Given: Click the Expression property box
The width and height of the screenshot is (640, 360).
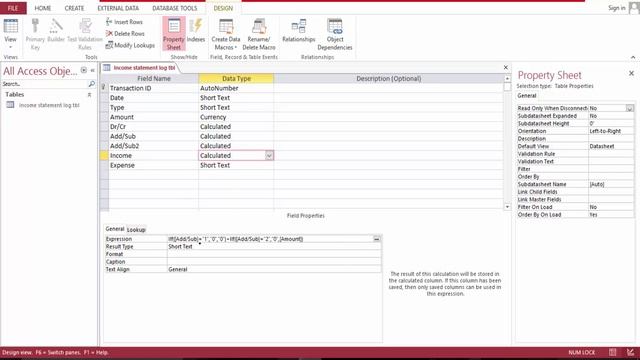Looking at the screenshot, I should tap(269, 239).
